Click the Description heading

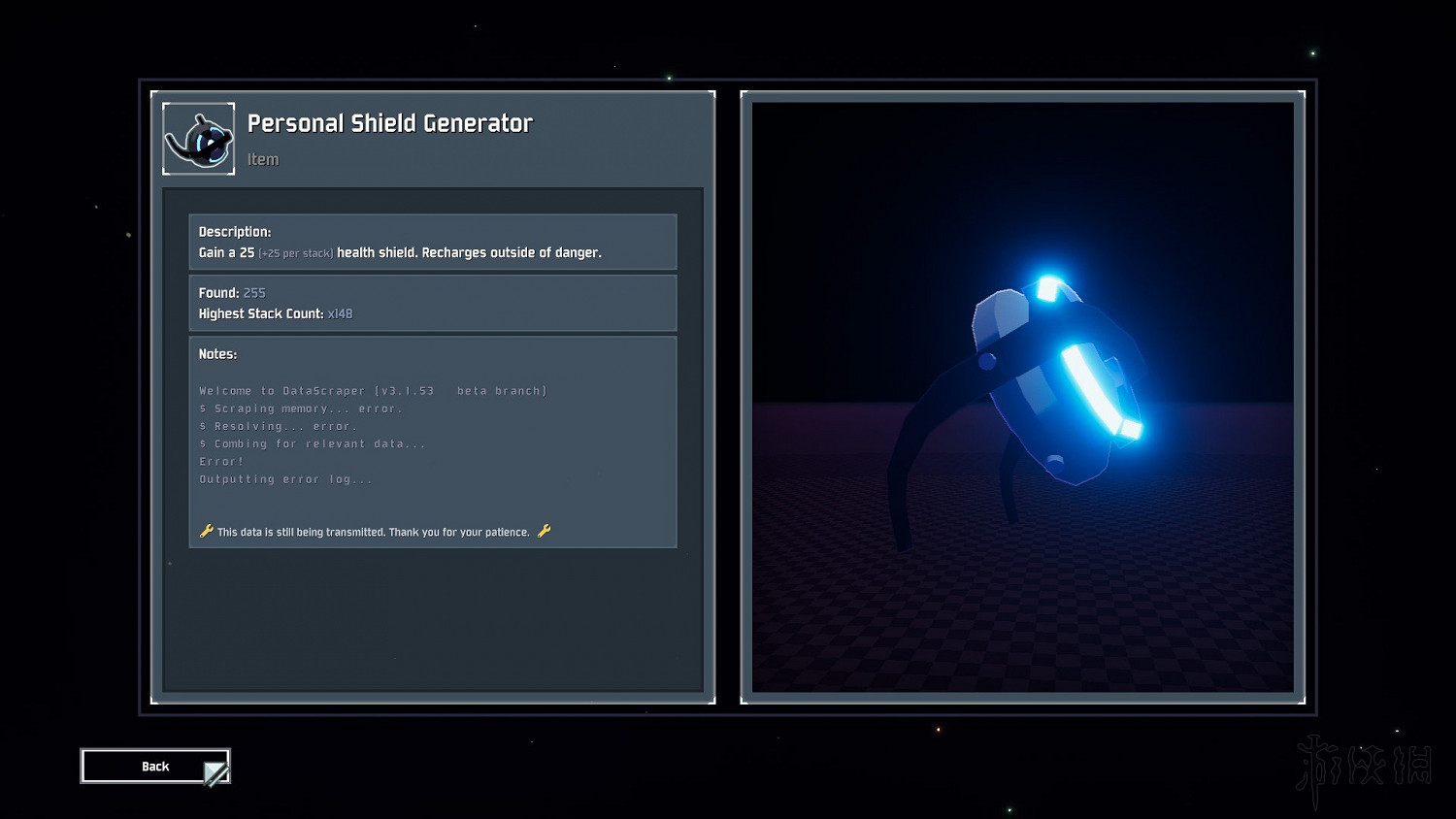click(x=235, y=232)
